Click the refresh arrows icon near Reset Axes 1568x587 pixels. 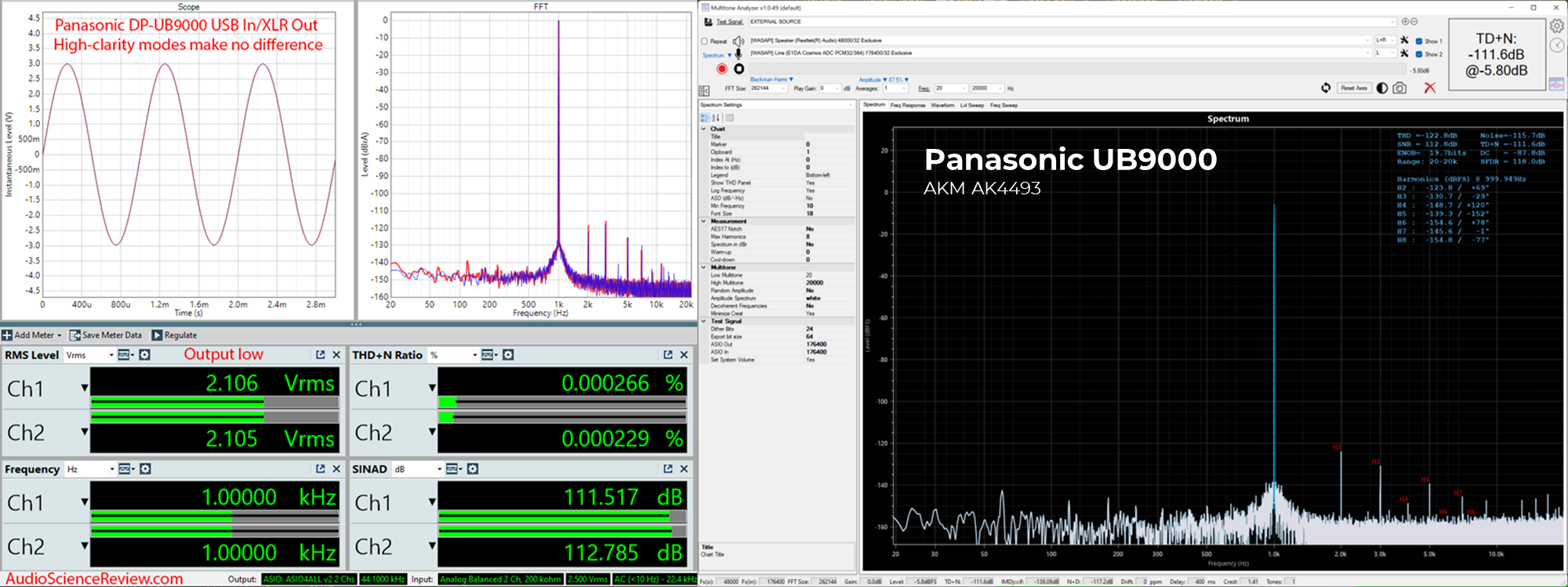click(x=1326, y=88)
